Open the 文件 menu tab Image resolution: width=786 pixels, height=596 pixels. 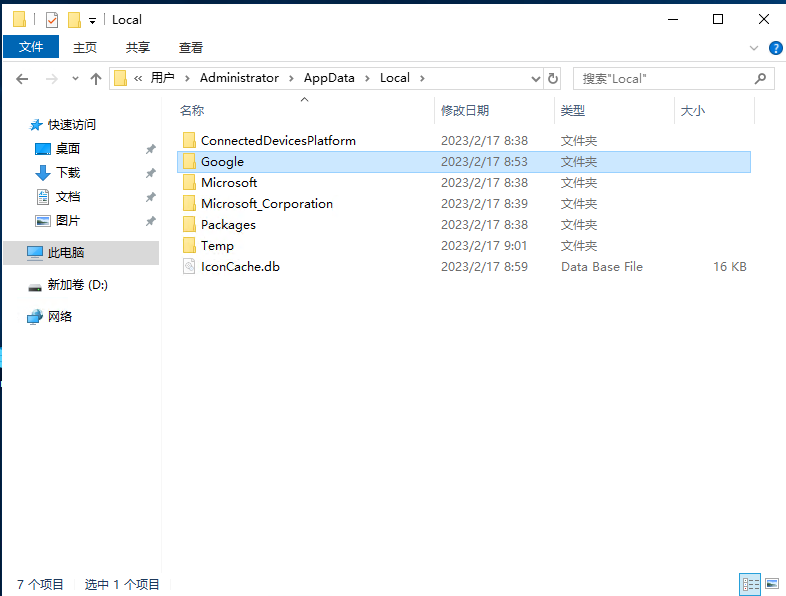click(31, 47)
